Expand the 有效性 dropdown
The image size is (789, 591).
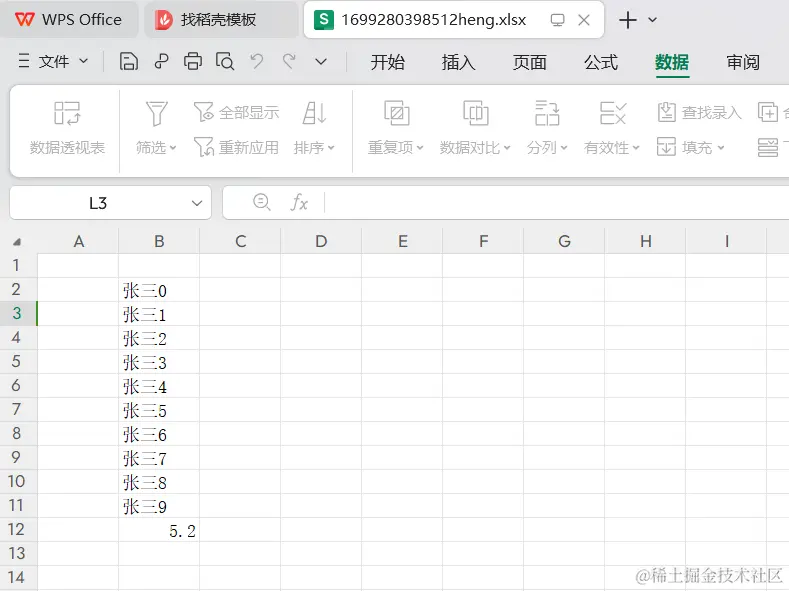point(636,148)
